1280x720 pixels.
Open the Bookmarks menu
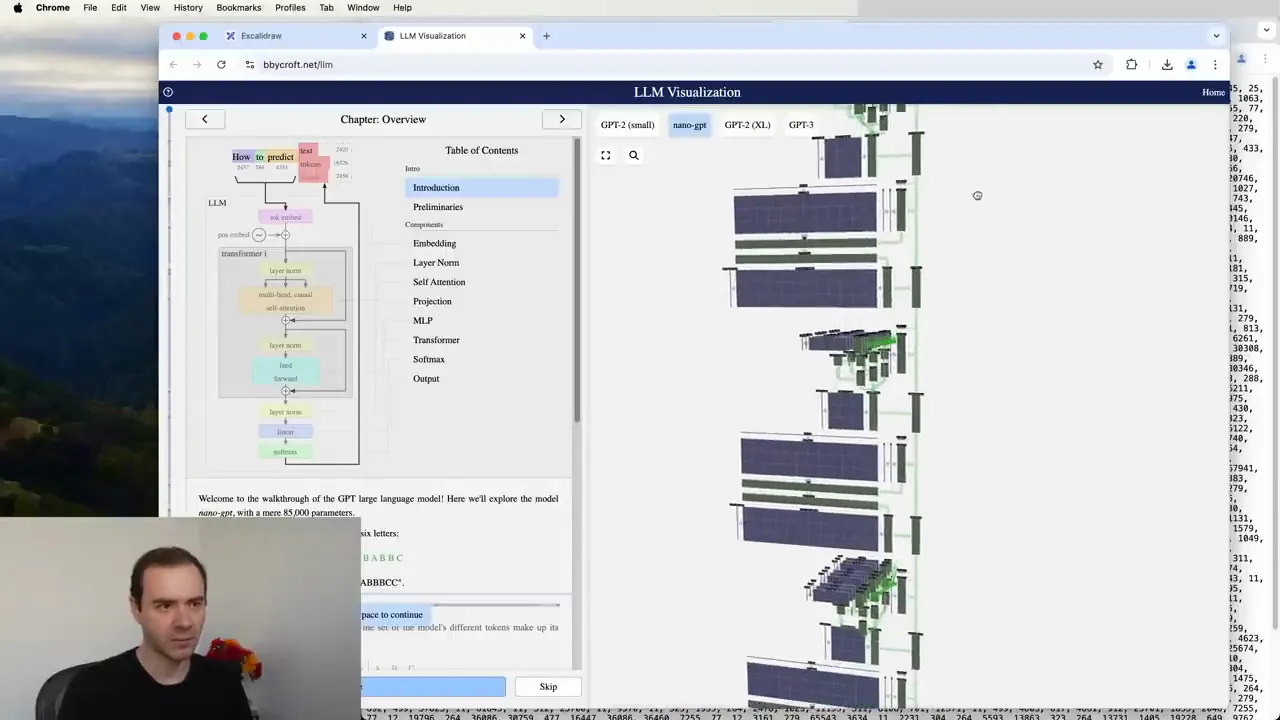point(239,7)
